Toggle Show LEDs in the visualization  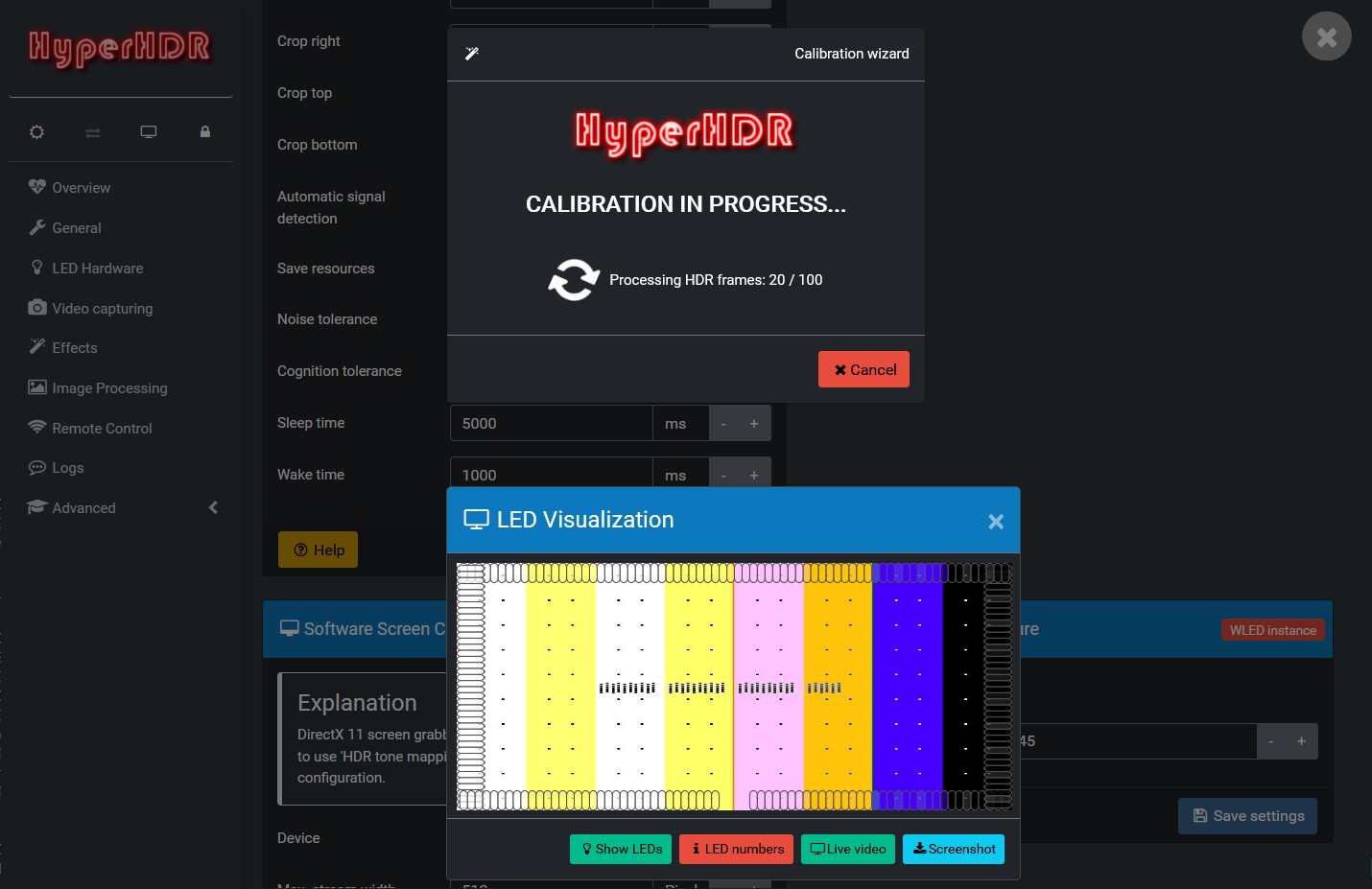pos(621,849)
